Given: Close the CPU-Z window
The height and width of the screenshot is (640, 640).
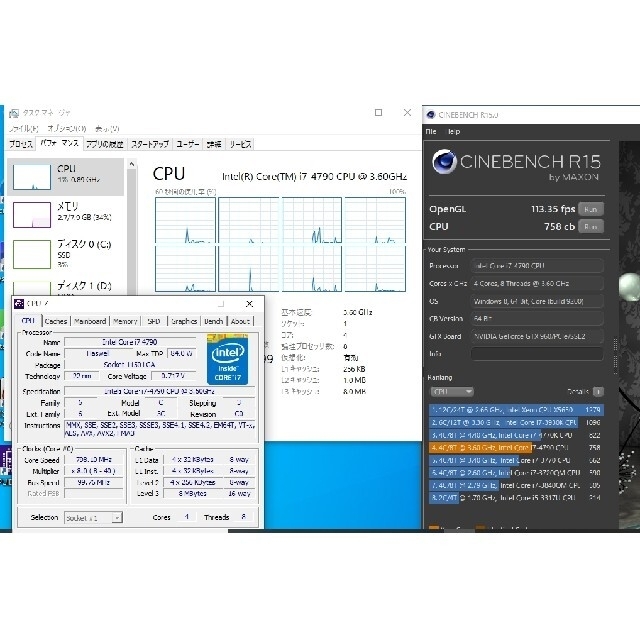Looking at the screenshot, I should tap(249, 304).
